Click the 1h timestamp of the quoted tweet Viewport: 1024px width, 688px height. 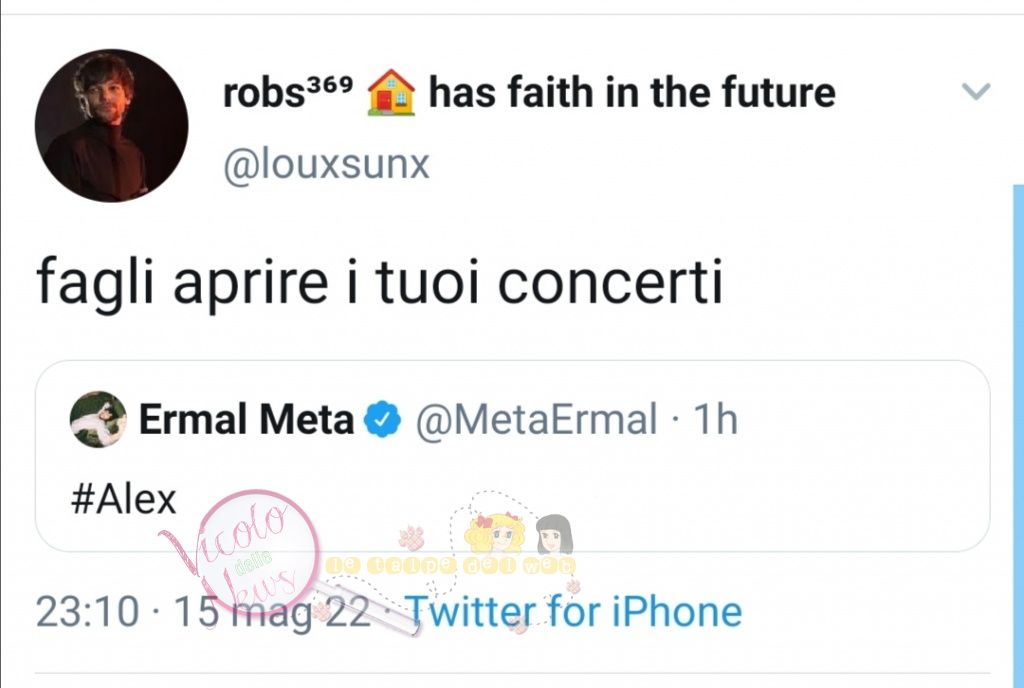click(x=716, y=419)
